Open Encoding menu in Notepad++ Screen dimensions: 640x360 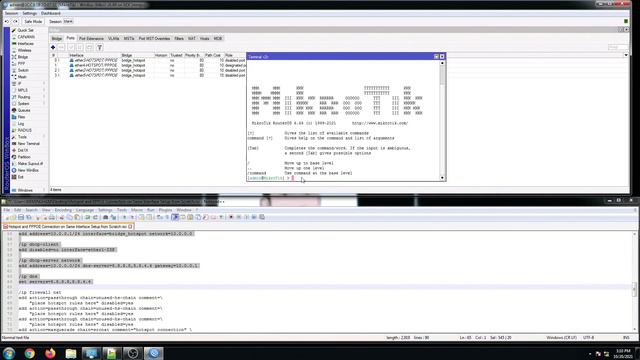(63, 210)
